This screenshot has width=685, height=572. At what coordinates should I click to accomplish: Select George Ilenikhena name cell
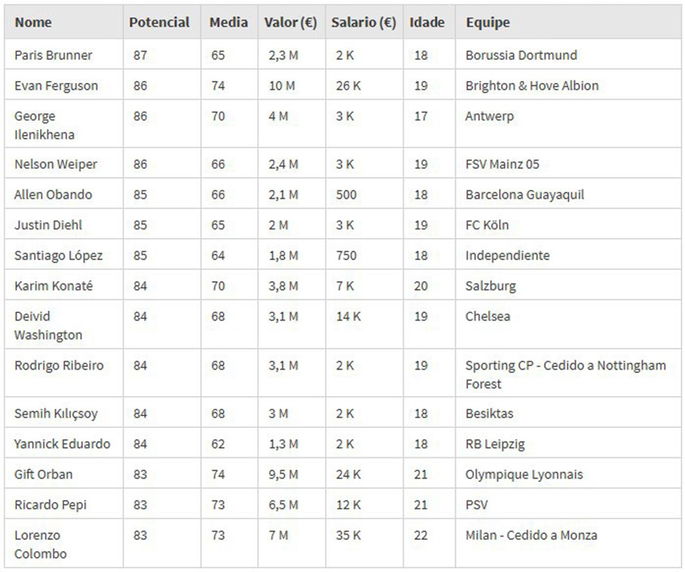tap(44, 125)
